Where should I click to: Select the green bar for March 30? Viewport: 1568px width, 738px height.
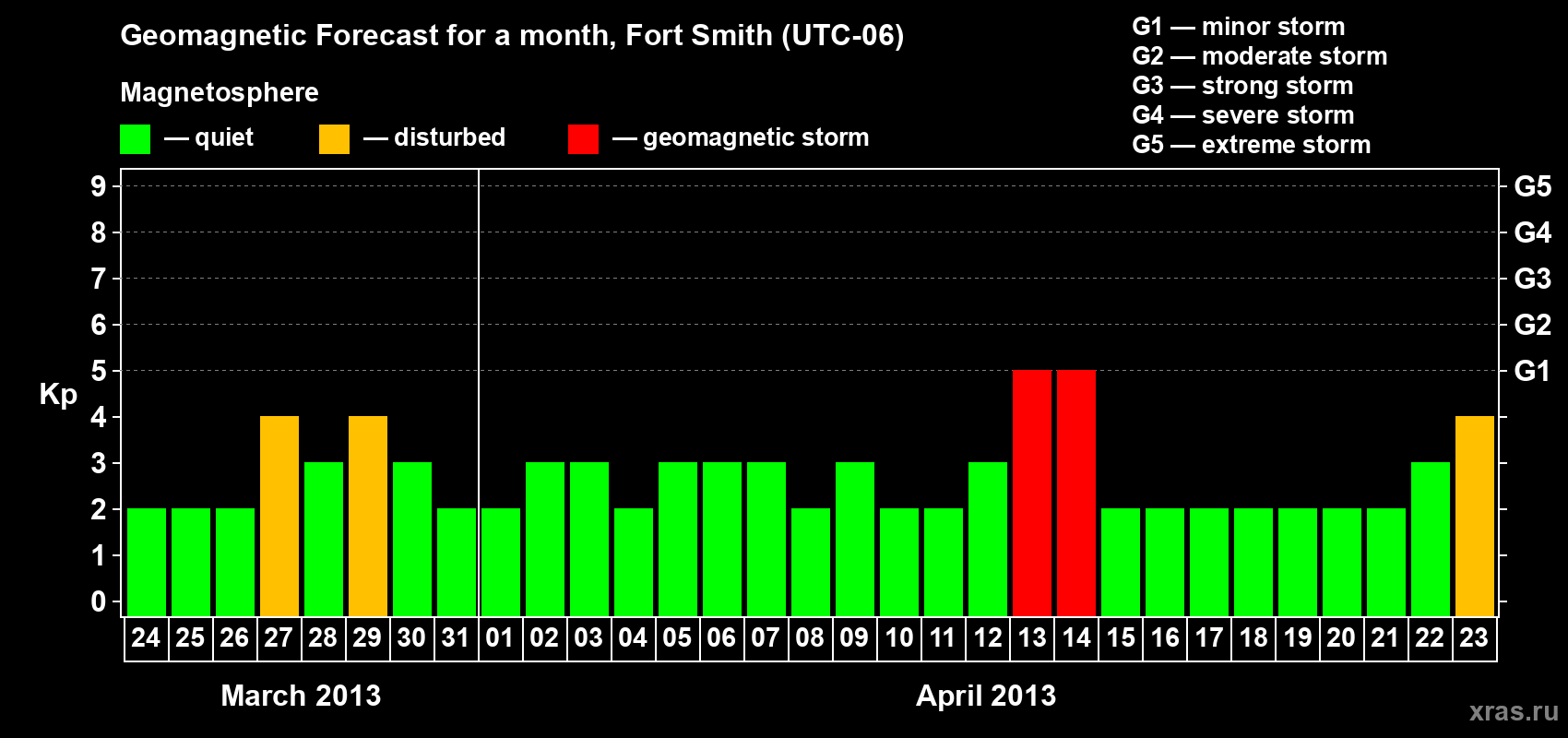point(412,539)
